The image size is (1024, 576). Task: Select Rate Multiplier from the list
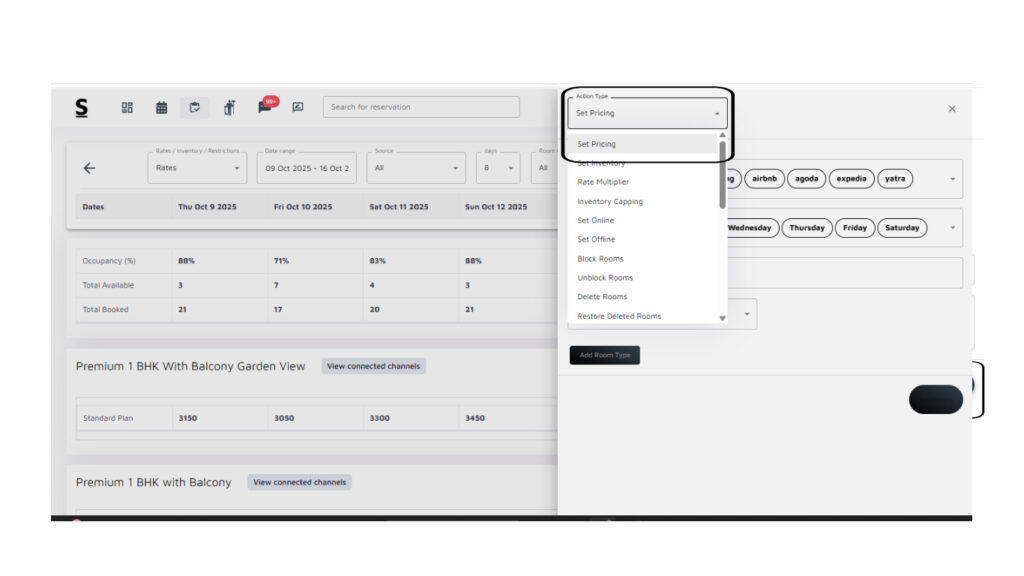(x=603, y=182)
